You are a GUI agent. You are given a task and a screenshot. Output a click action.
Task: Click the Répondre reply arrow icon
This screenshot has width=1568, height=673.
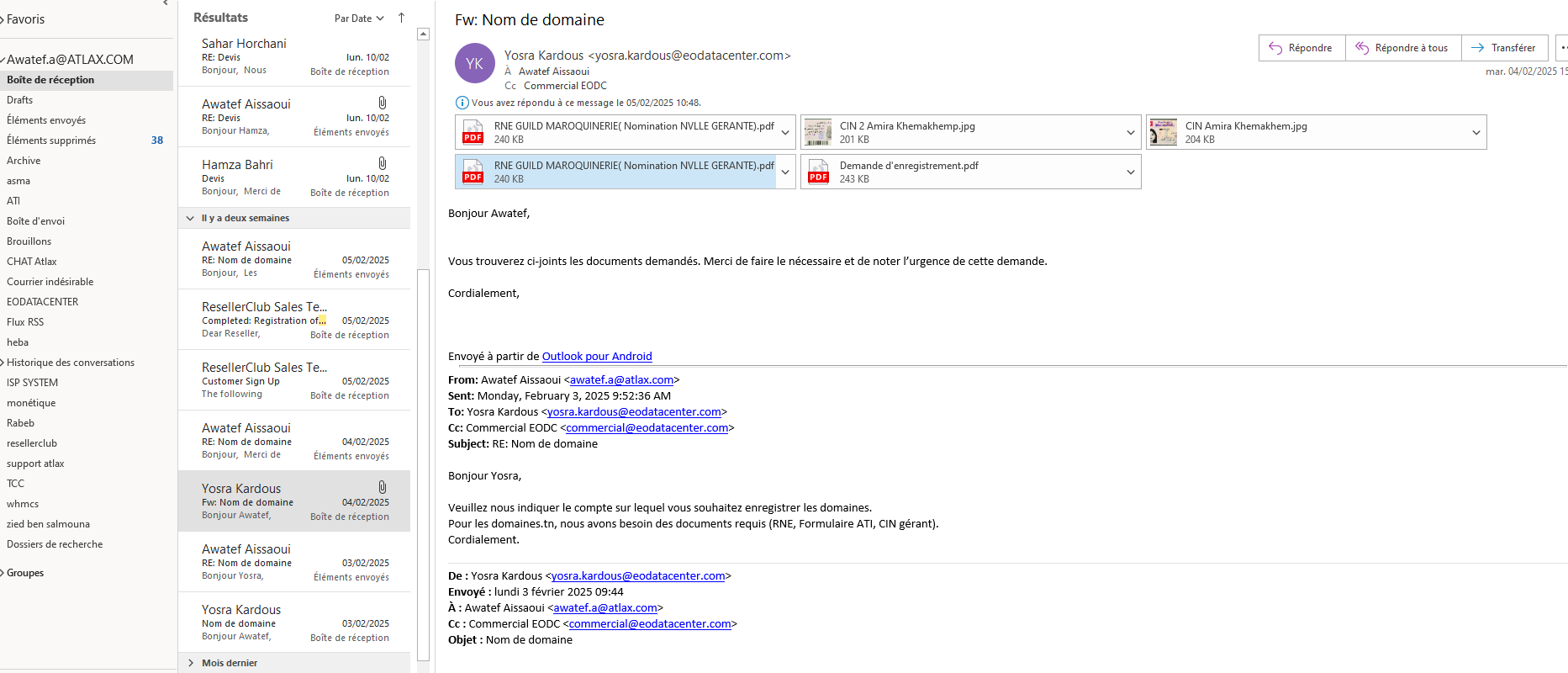(x=1275, y=48)
